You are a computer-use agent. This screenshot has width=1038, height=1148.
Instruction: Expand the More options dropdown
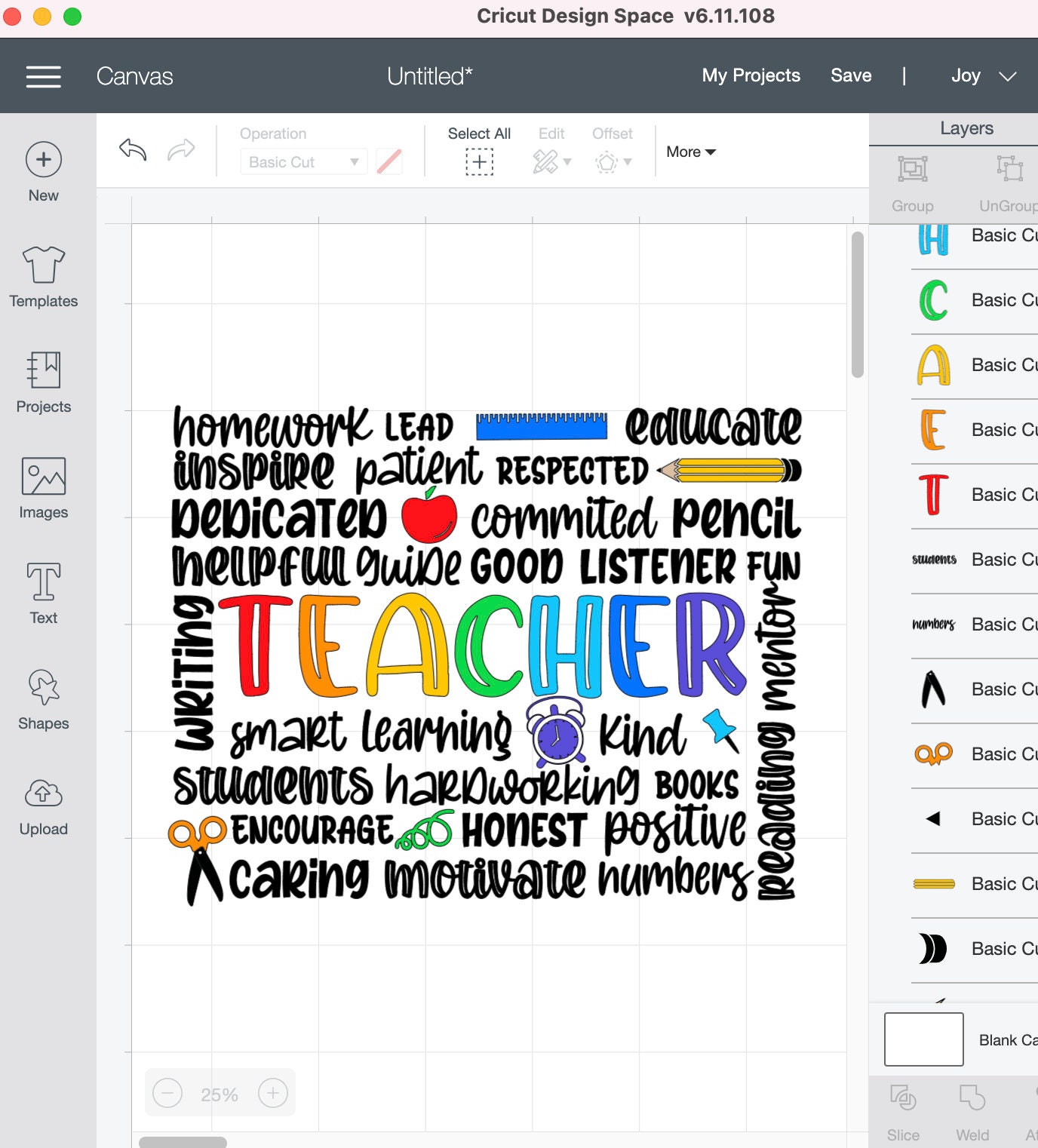coord(689,152)
